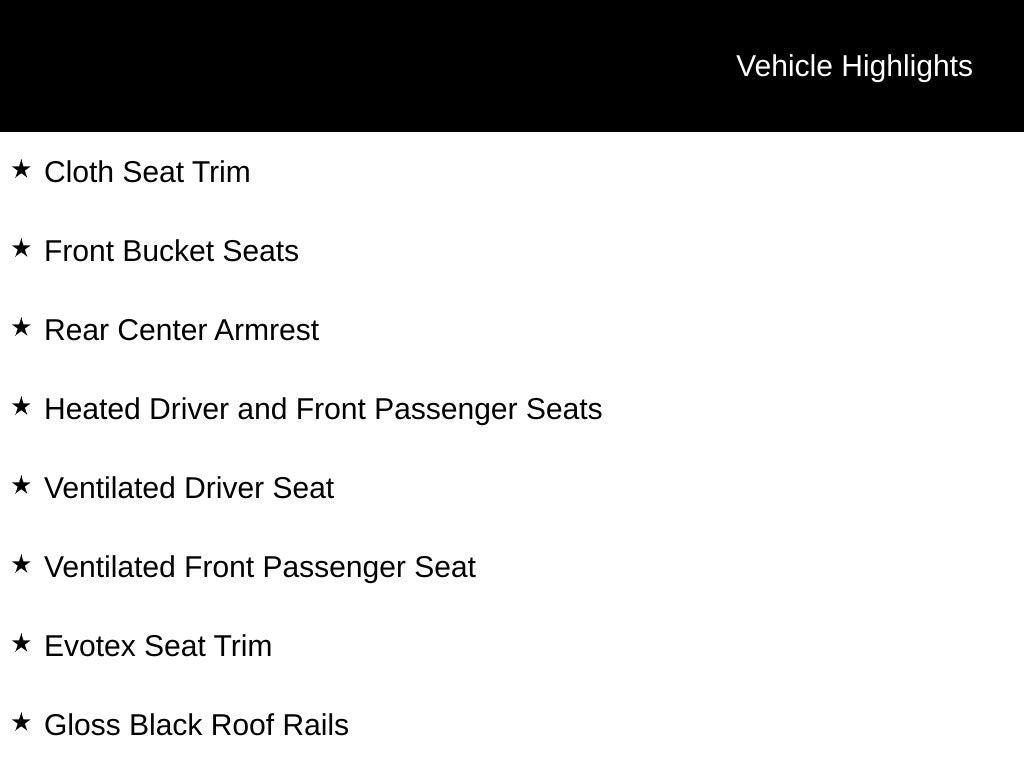The image size is (1024, 768).
Task: Select the Cloth Seat Trim text
Action: pyautogui.click(x=147, y=172)
